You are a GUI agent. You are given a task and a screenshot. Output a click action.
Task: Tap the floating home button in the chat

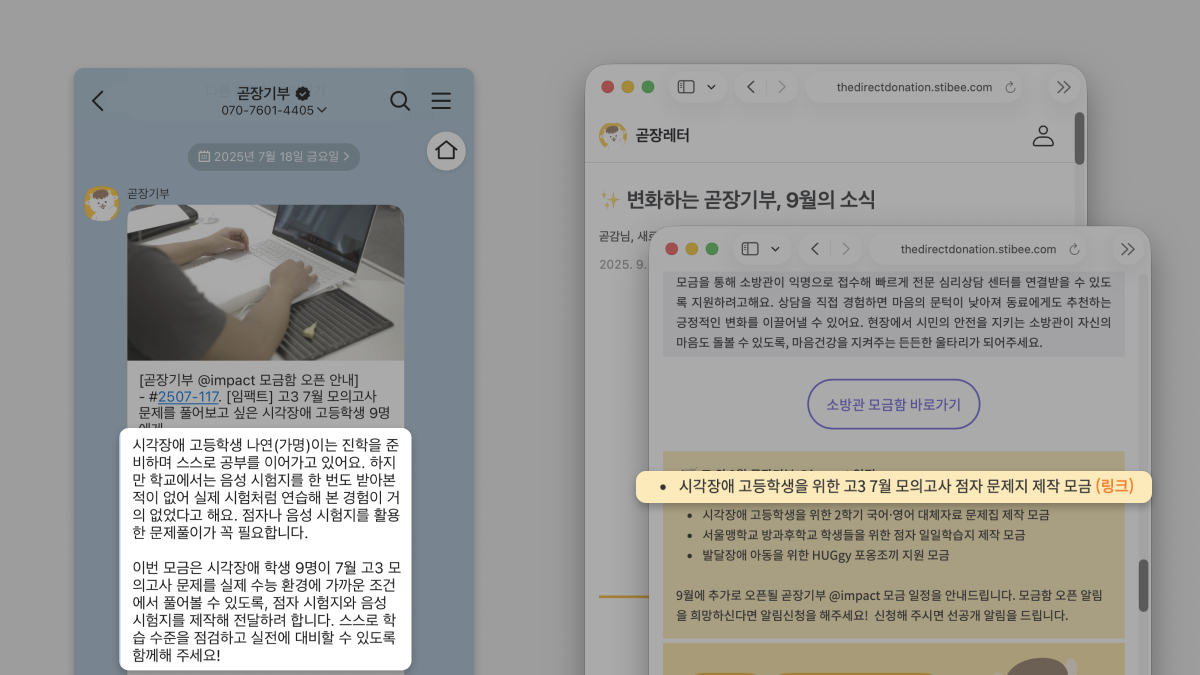pyautogui.click(x=446, y=150)
